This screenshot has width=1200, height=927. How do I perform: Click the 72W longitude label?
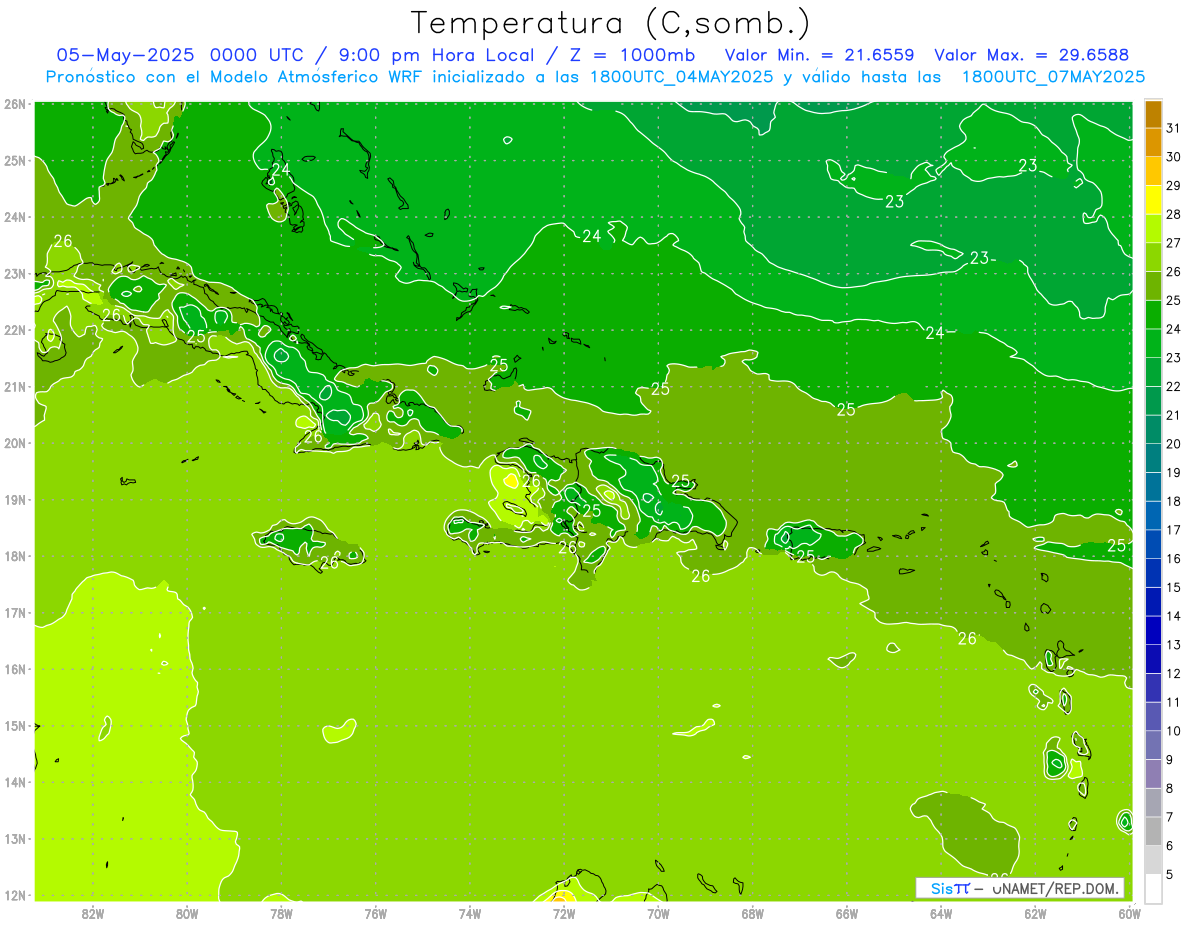tap(564, 913)
